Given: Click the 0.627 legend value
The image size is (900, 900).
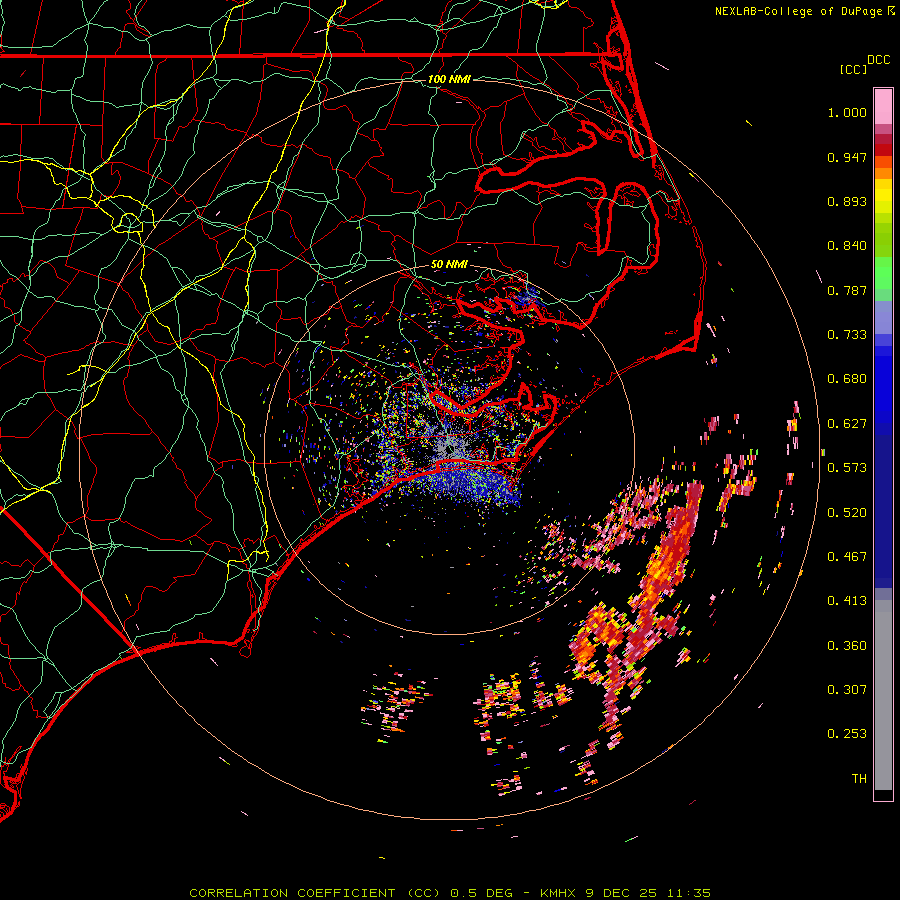Looking at the screenshot, I should [x=847, y=424].
